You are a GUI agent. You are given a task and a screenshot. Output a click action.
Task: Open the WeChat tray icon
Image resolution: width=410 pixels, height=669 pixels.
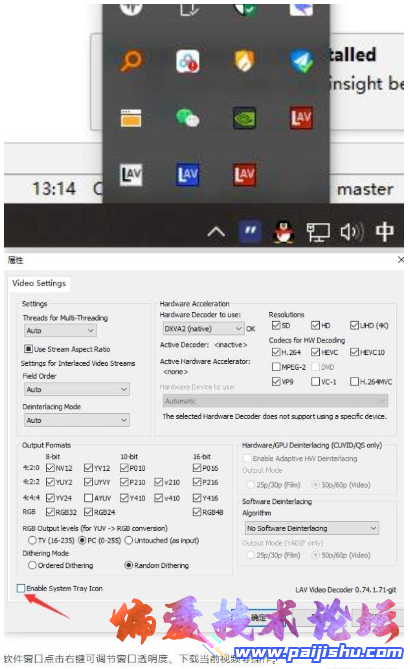pyautogui.click(x=188, y=118)
